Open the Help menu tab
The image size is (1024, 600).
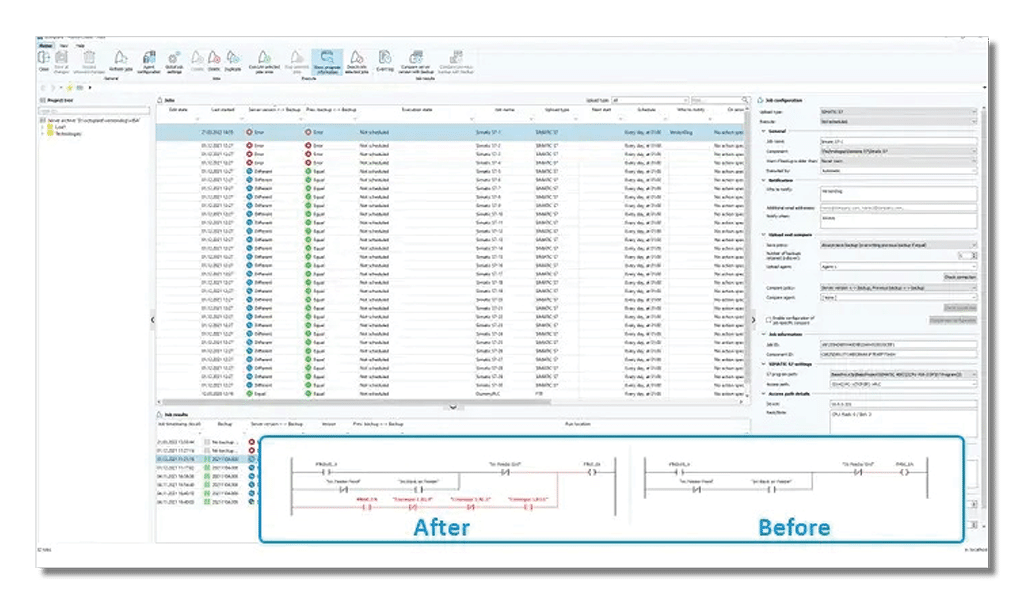click(x=78, y=45)
